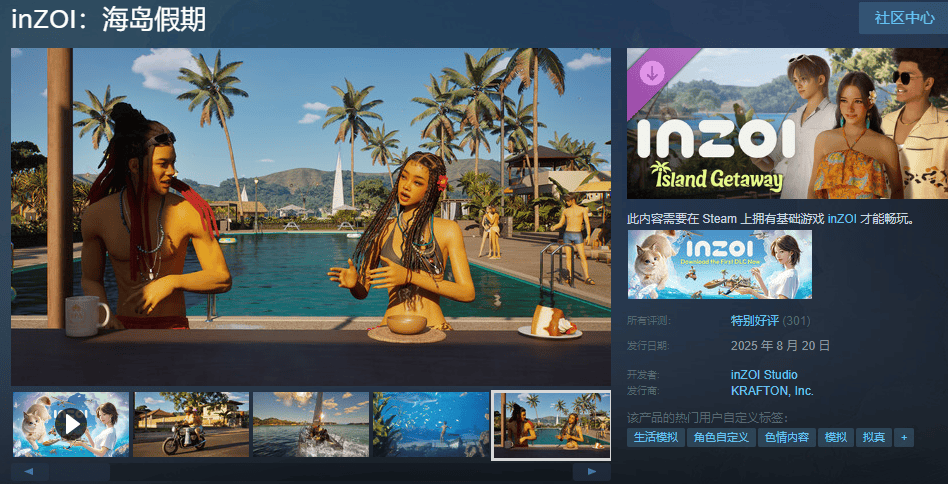Viewport: 948px width, 484px height.
Task: Play the trailer video thumbnail
Action: coord(71,424)
